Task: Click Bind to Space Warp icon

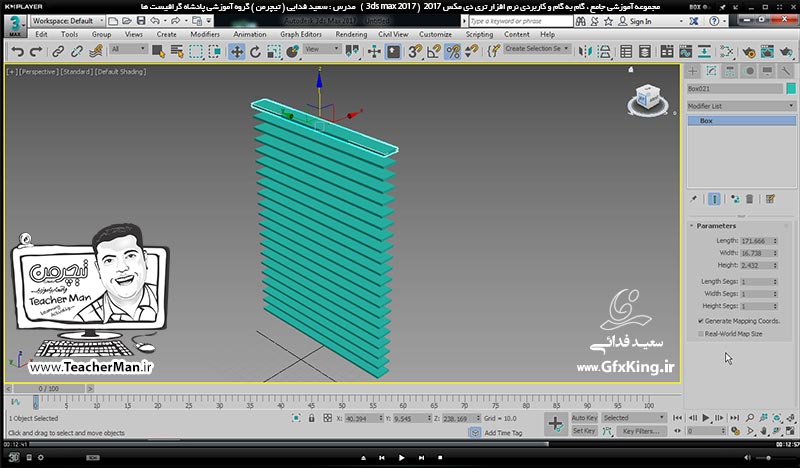Action: pyautogui.click(x=95, y=52)
